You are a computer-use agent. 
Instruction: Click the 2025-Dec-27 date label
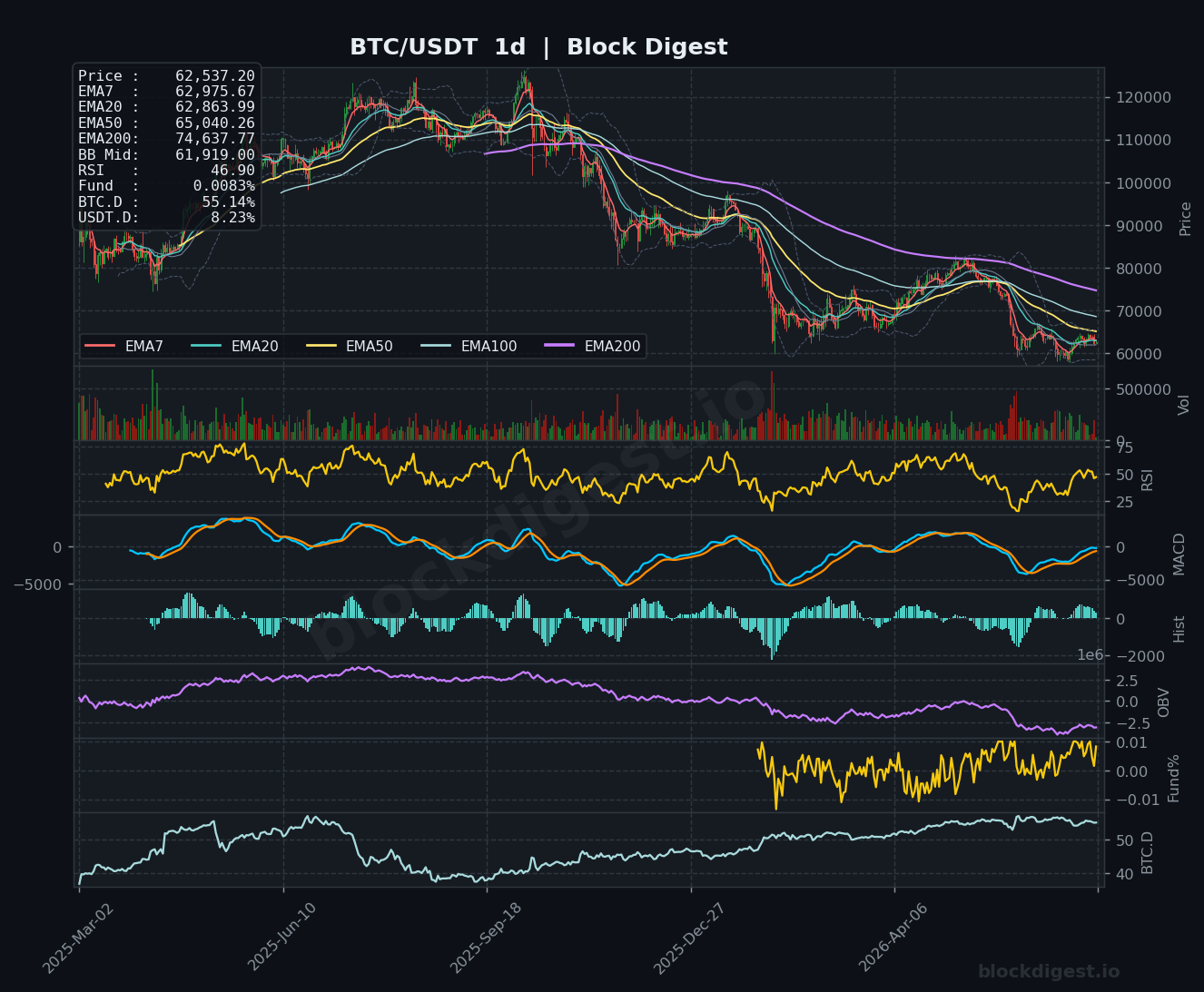(x=690, y=938)
